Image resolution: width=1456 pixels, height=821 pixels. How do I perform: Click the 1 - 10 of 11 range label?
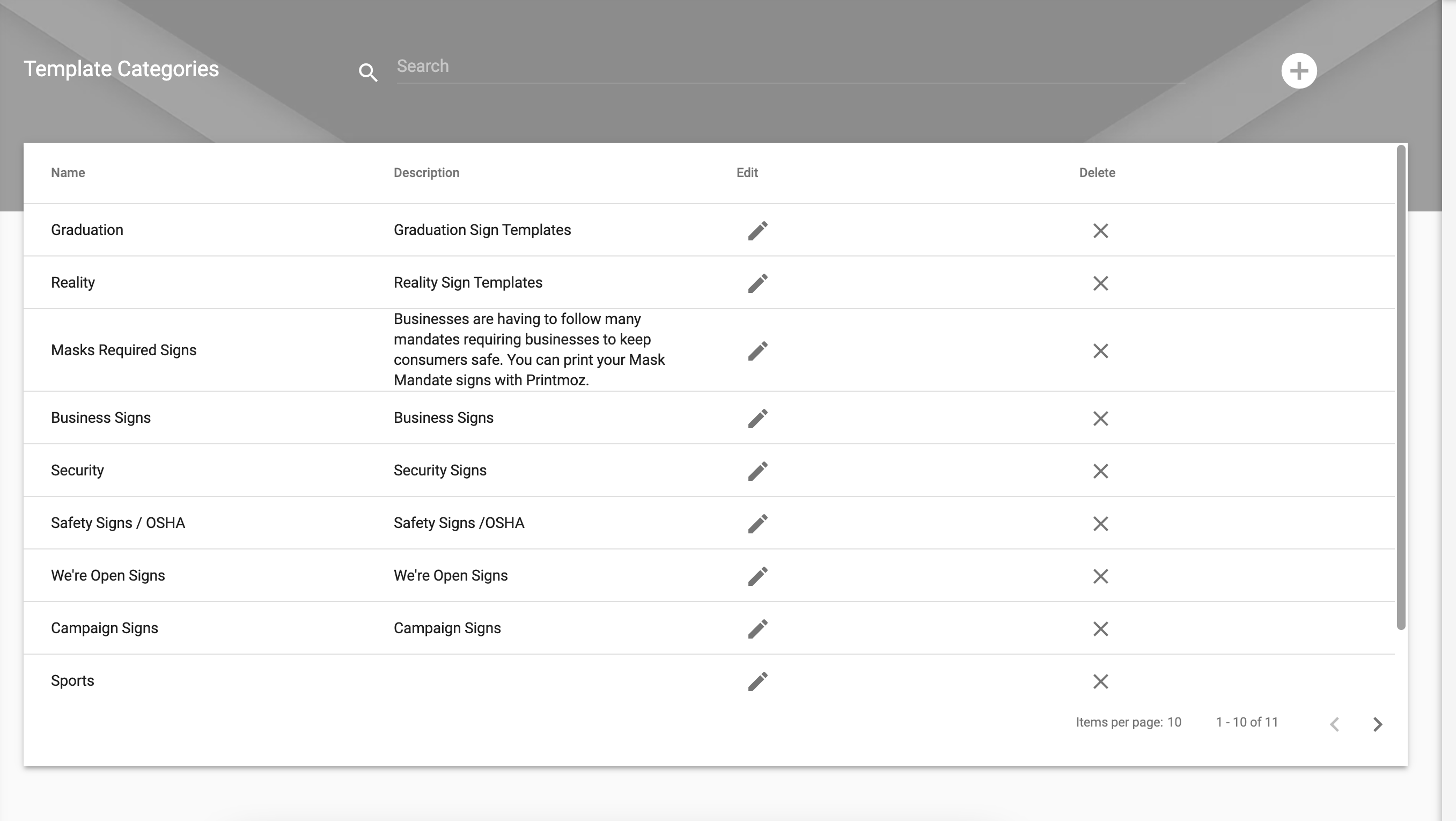[x=1247, y=723]
